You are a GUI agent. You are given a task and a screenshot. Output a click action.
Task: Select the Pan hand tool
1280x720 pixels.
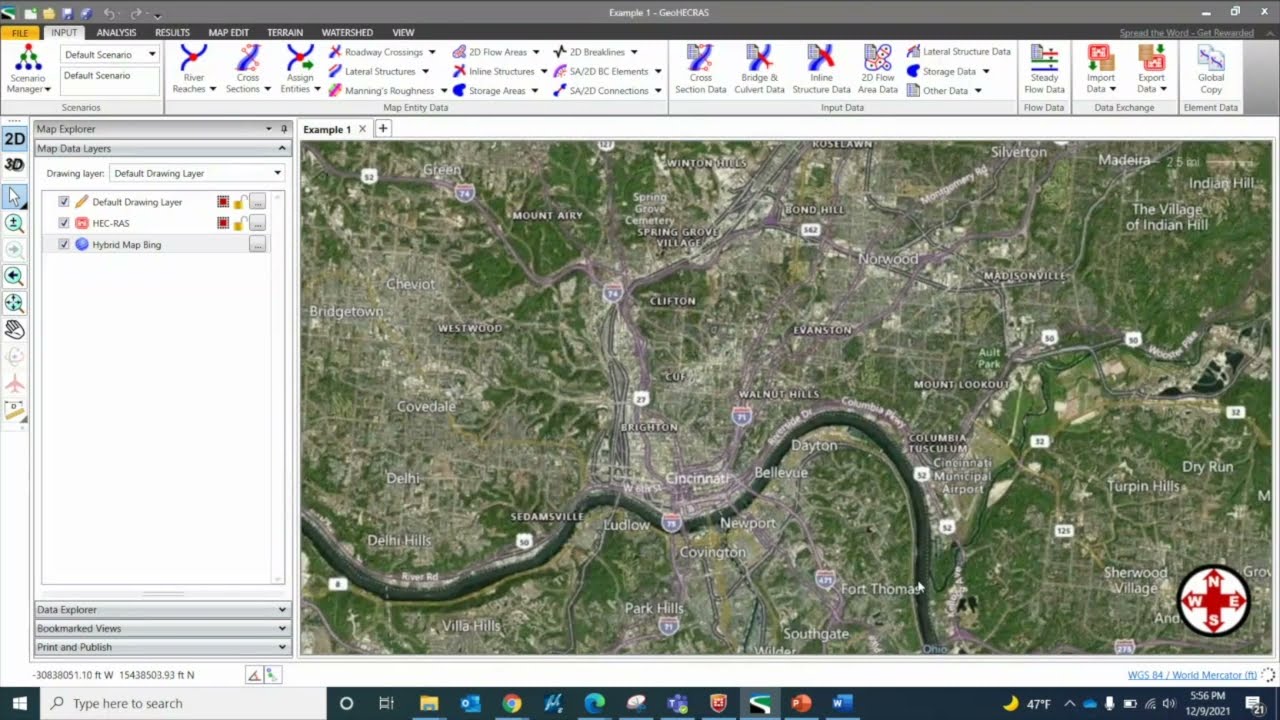pos(14,329)
